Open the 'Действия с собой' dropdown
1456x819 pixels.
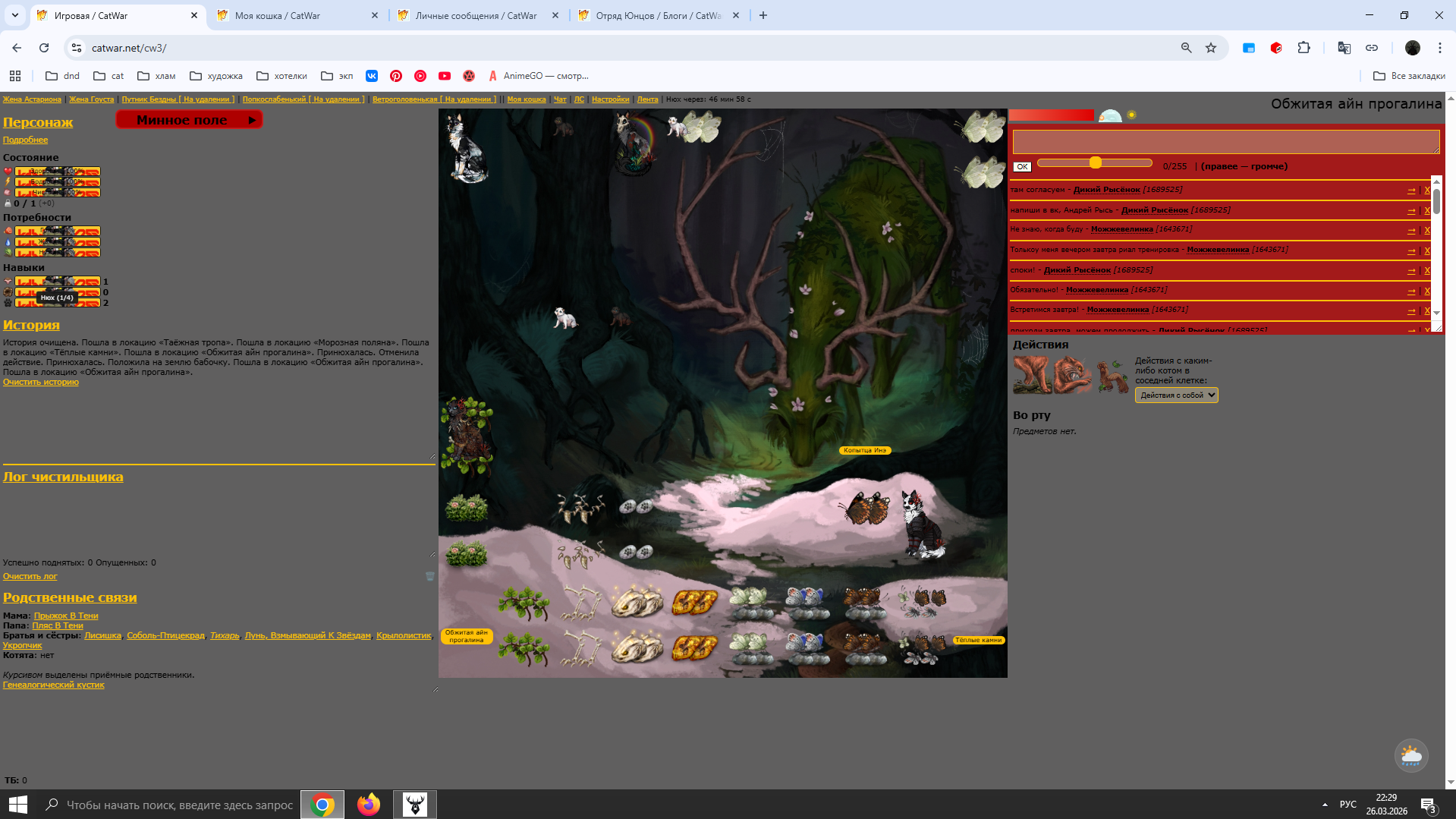pos(1176,395)
